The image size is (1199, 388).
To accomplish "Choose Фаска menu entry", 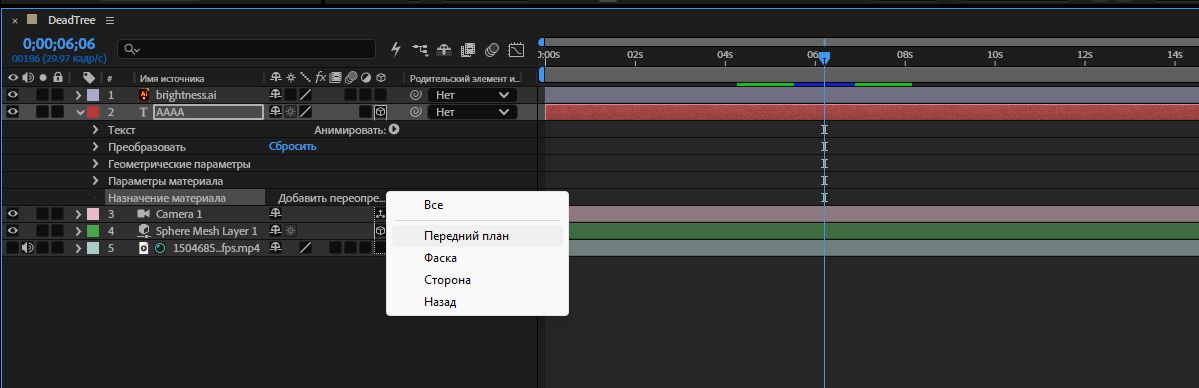I will click(477, 259).
